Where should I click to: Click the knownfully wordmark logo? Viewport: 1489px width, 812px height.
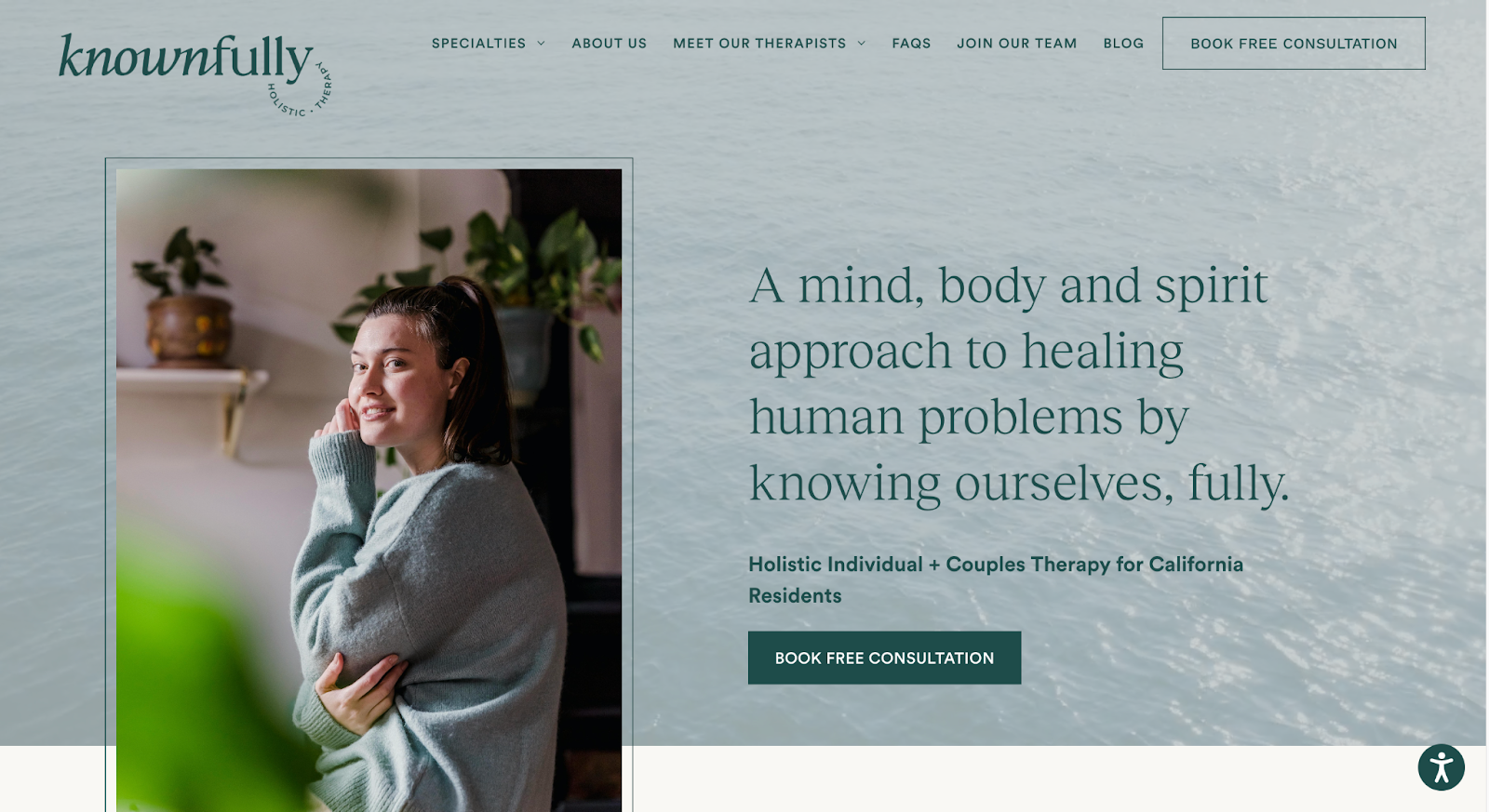(x=185, y=59)
